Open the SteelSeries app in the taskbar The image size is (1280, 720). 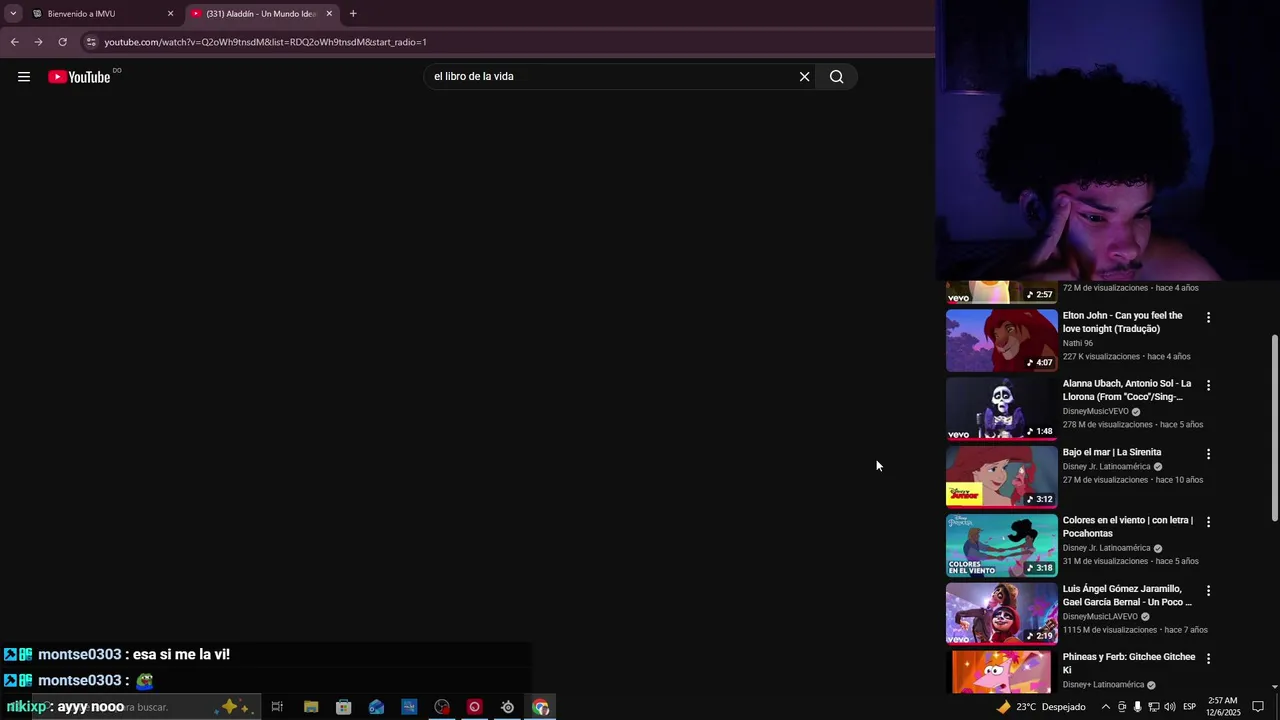[x=507, y=707]
